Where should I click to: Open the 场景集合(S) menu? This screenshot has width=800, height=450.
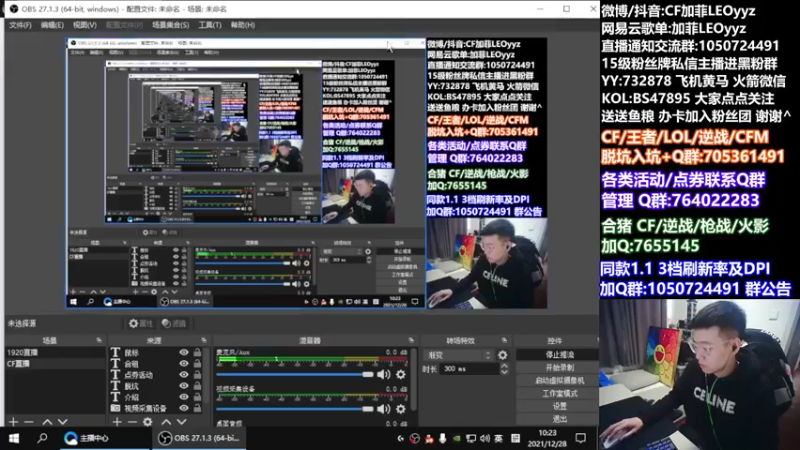tap(170, 25)
